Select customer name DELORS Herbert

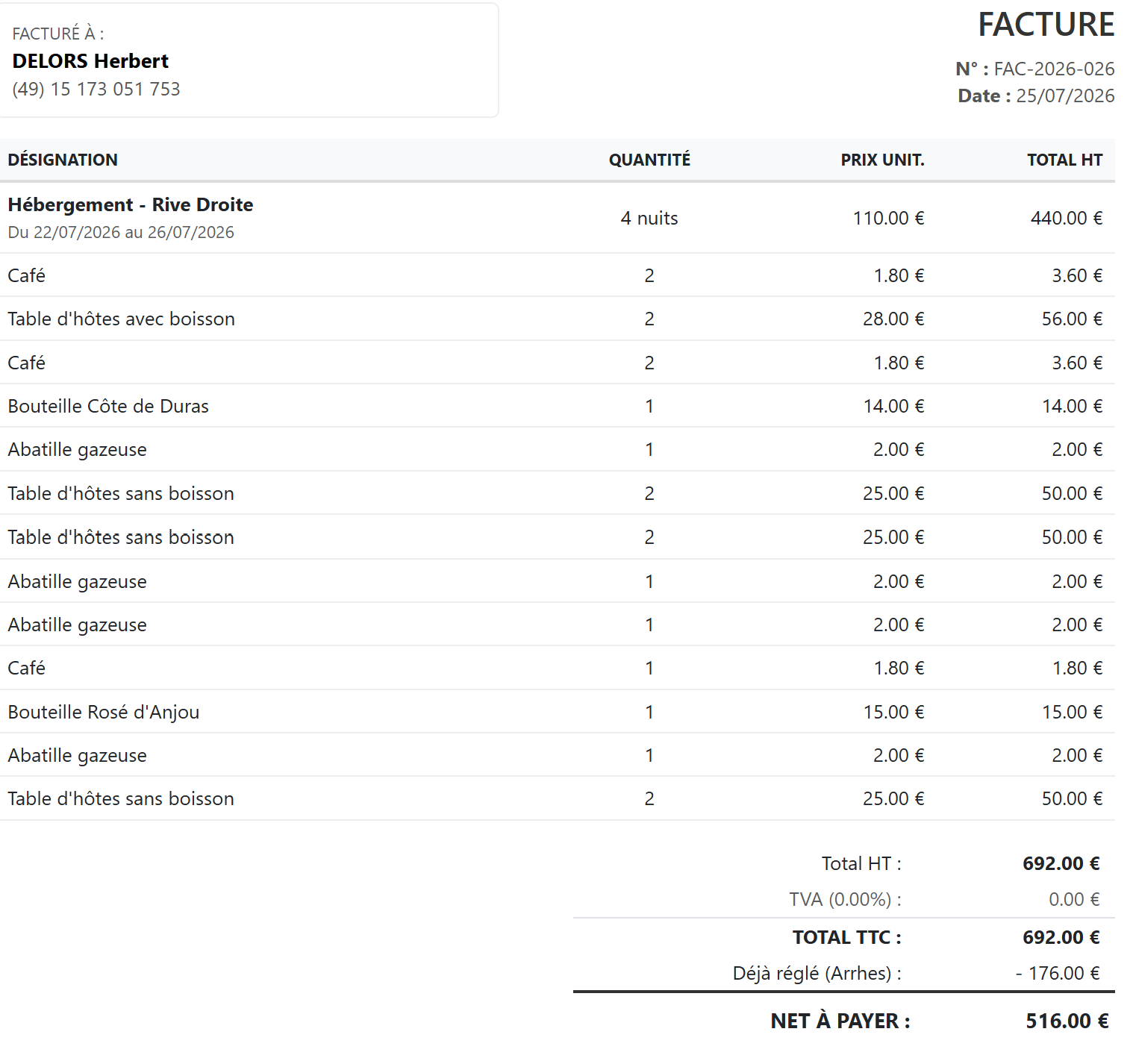click(90, 60)
